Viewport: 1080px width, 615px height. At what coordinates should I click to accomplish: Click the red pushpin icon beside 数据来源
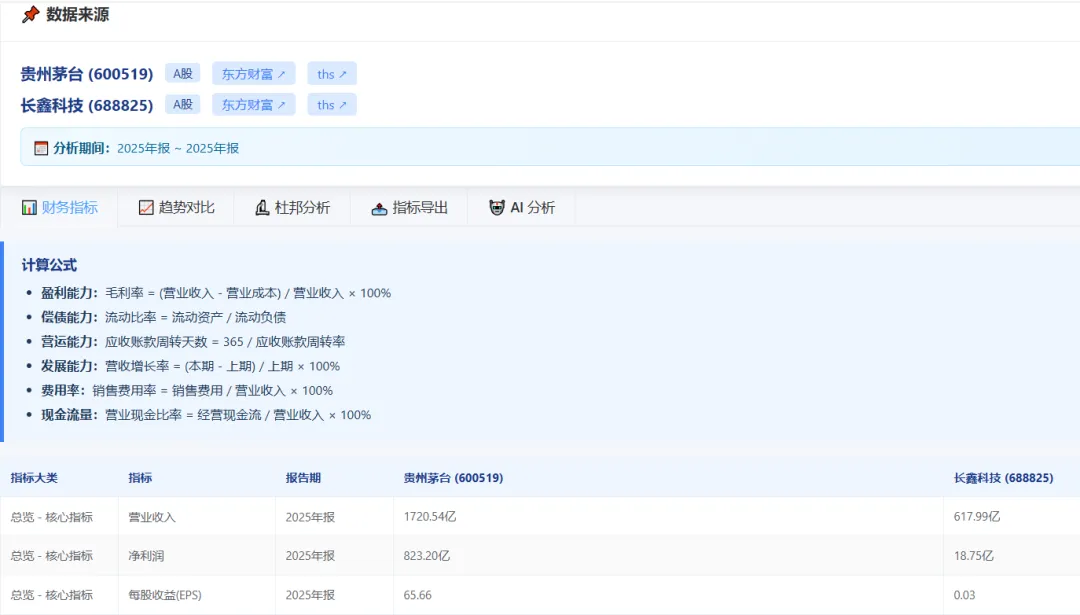coord(30,14)
